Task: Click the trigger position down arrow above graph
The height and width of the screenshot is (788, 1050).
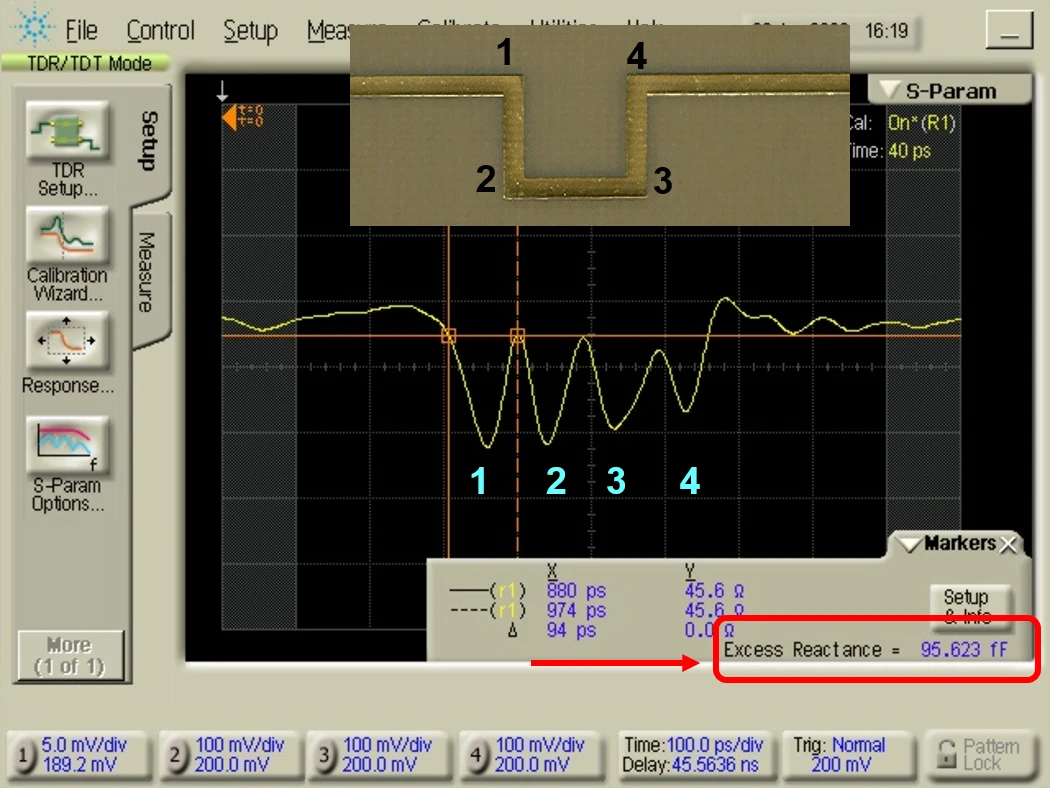Action: (222, 91)
